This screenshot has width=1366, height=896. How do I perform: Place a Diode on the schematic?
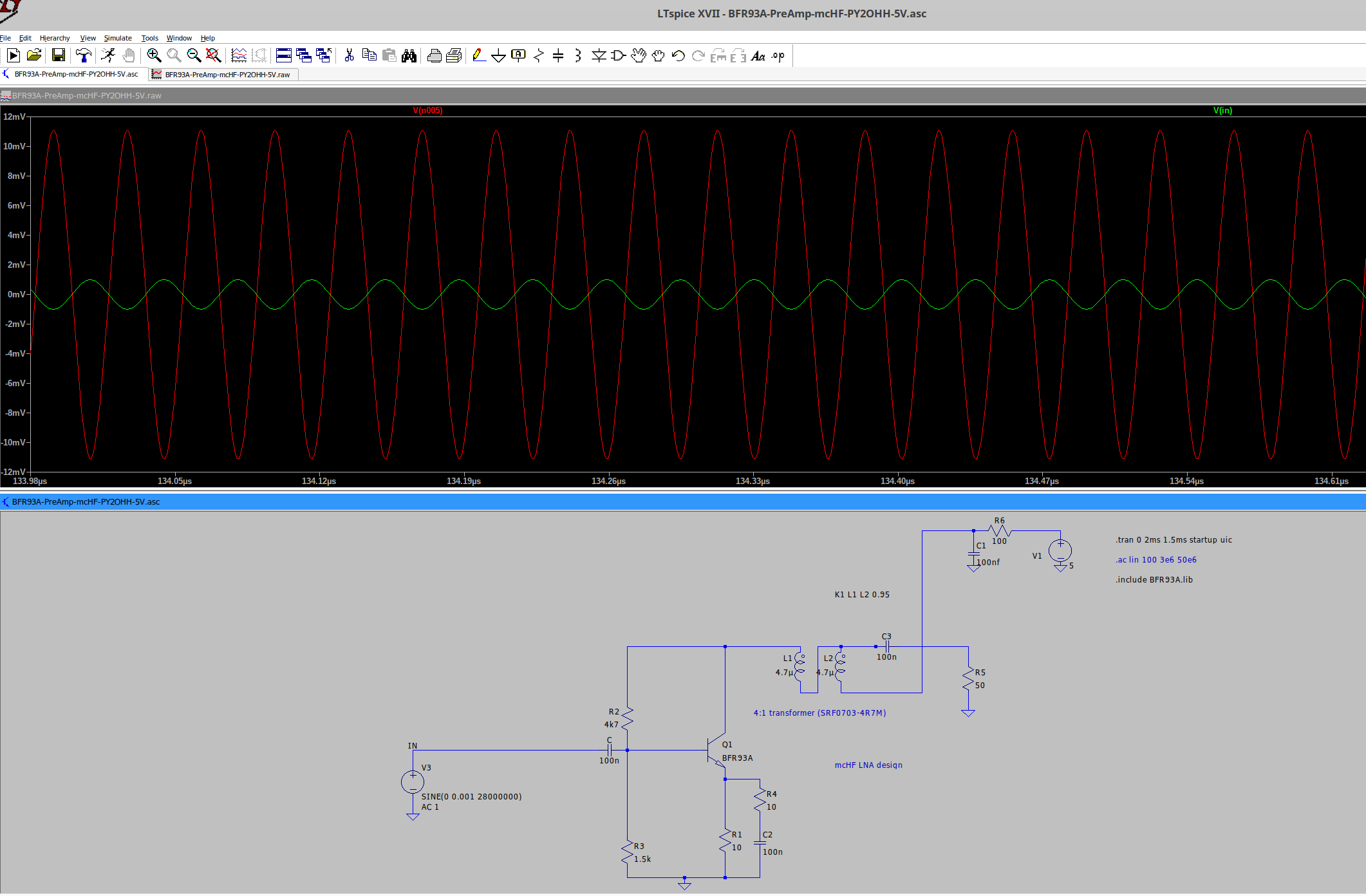(x=599, y=56)
